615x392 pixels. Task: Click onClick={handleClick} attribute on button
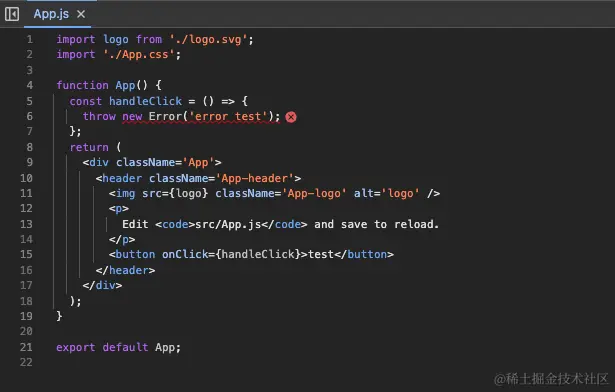[x=231, y=254]
